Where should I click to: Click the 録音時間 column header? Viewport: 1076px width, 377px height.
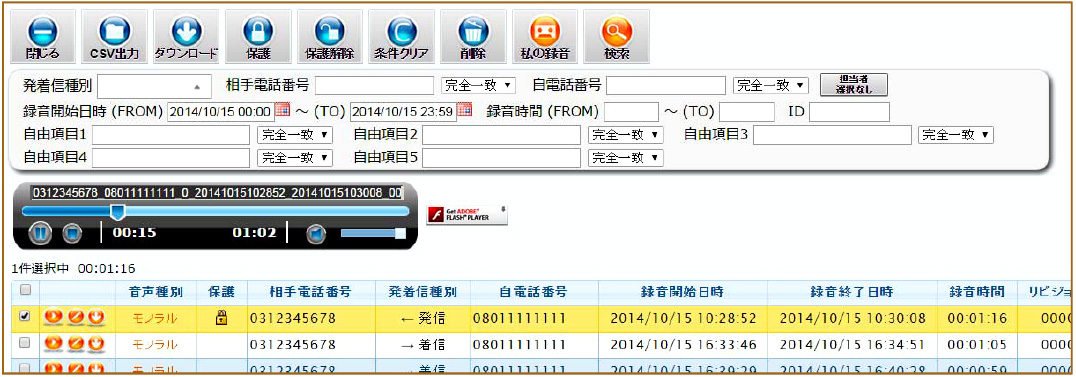tap(977, 292)
